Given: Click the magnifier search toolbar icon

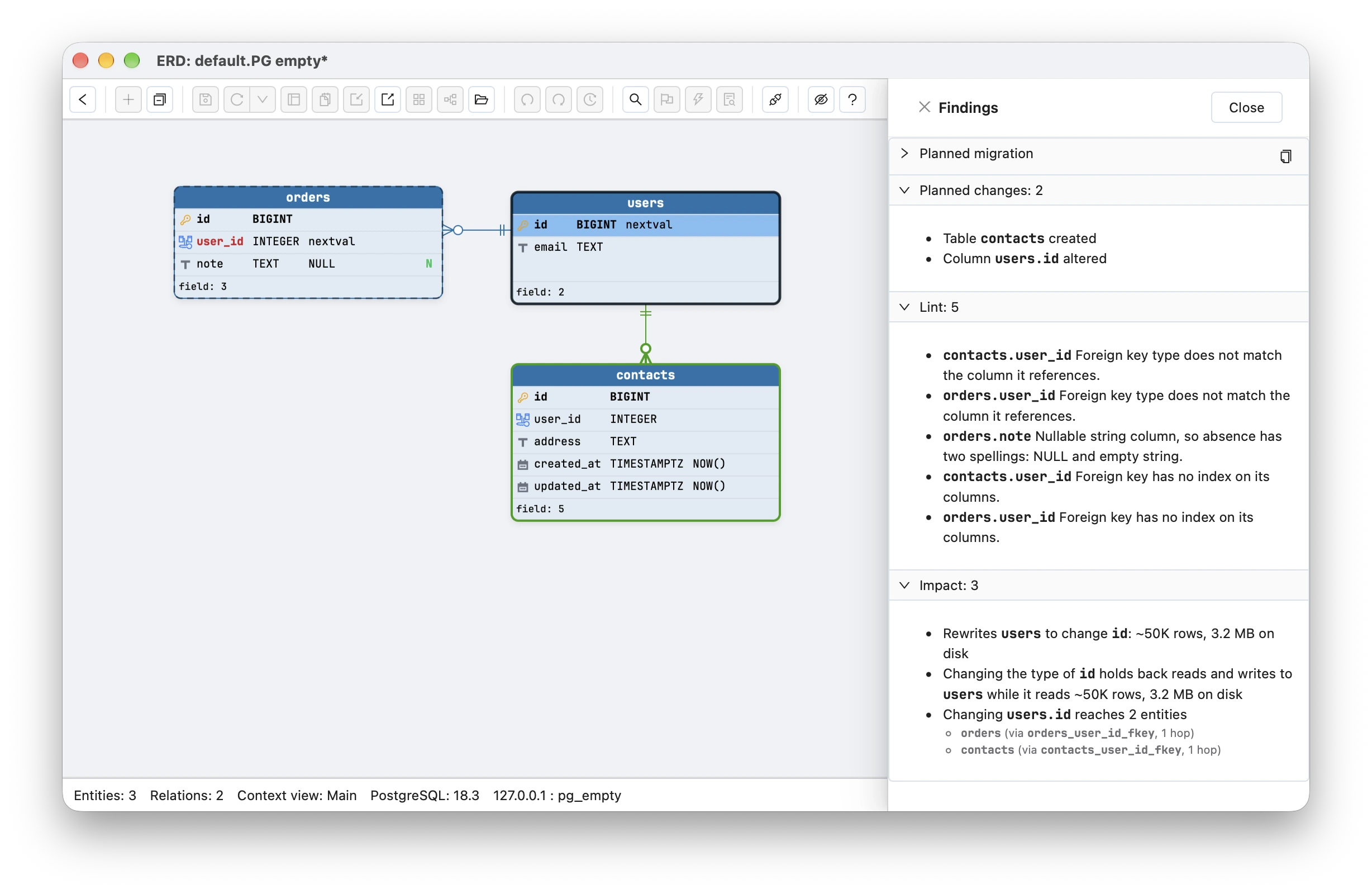Looking at the screenshot, I should pyautogui.click(x=636, y=100).
